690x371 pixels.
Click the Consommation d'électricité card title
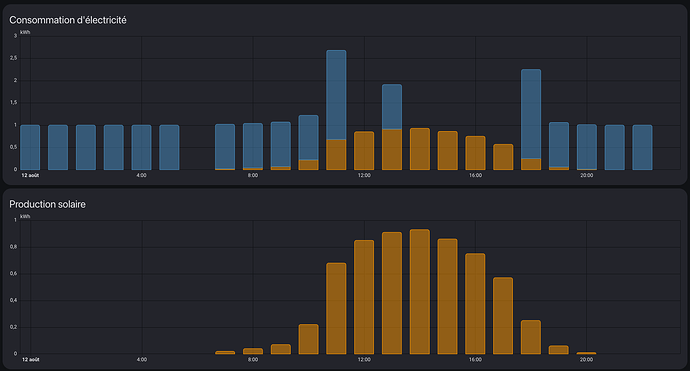click(x=68, y=20)
